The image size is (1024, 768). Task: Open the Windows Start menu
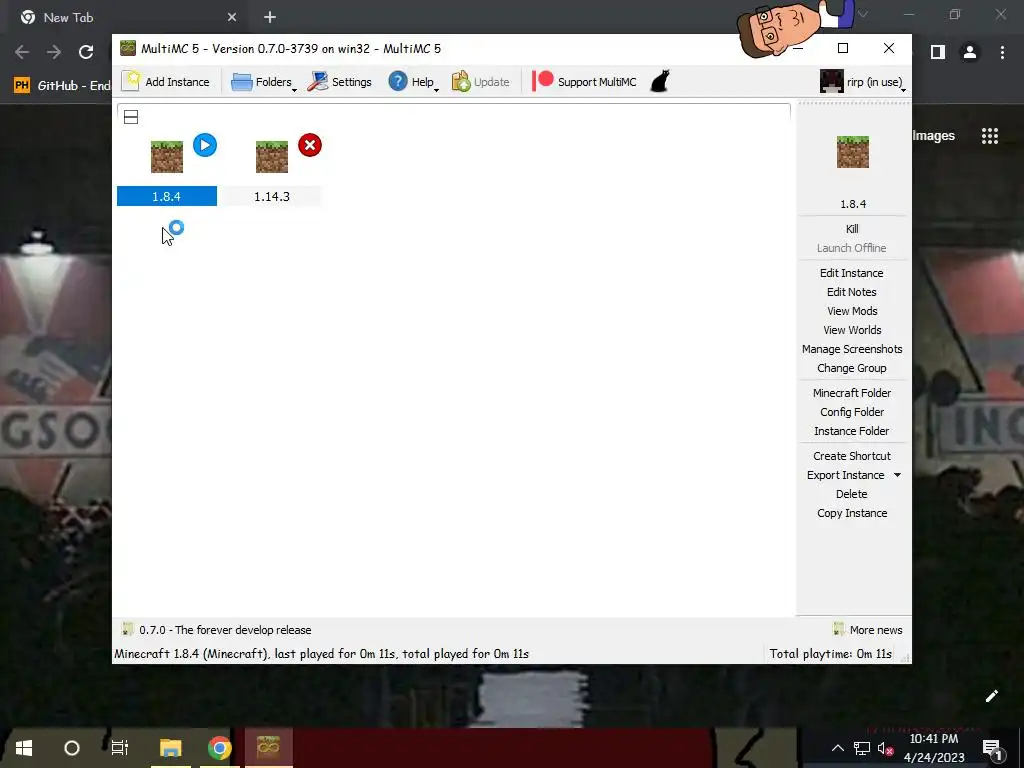[24, 748]
